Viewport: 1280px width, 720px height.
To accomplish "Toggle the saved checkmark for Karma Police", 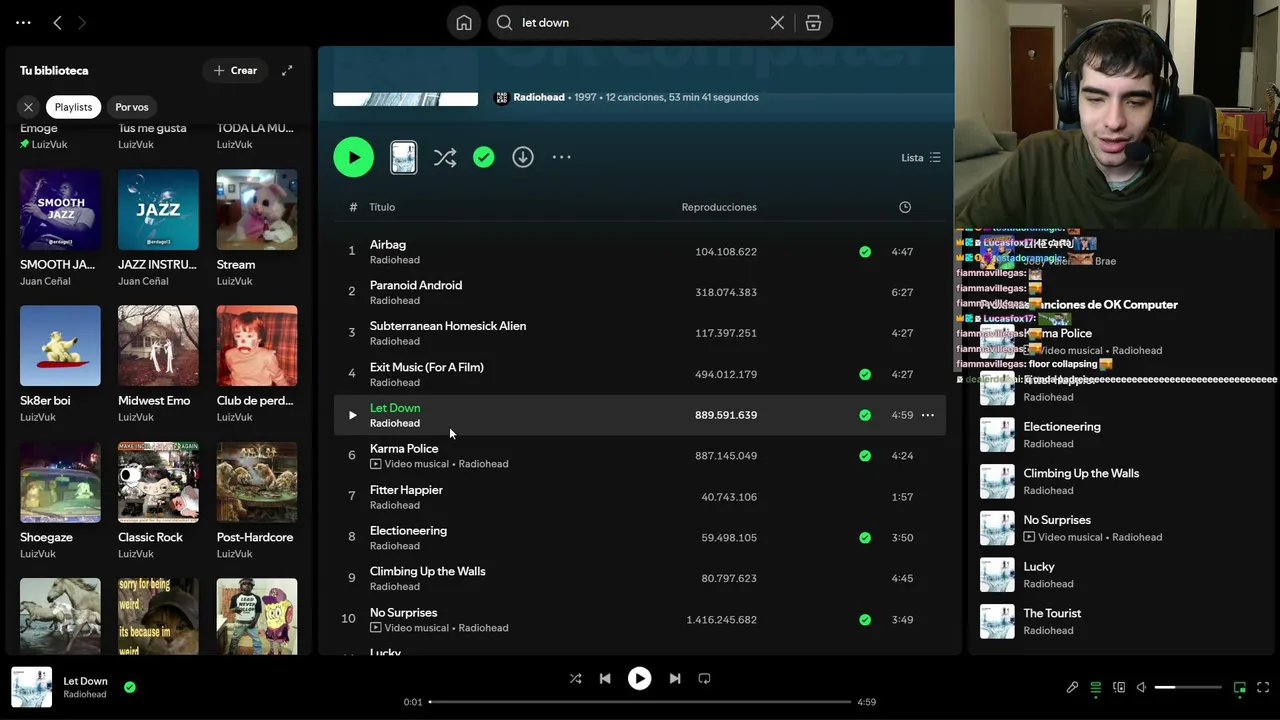I will click(865, 456).
